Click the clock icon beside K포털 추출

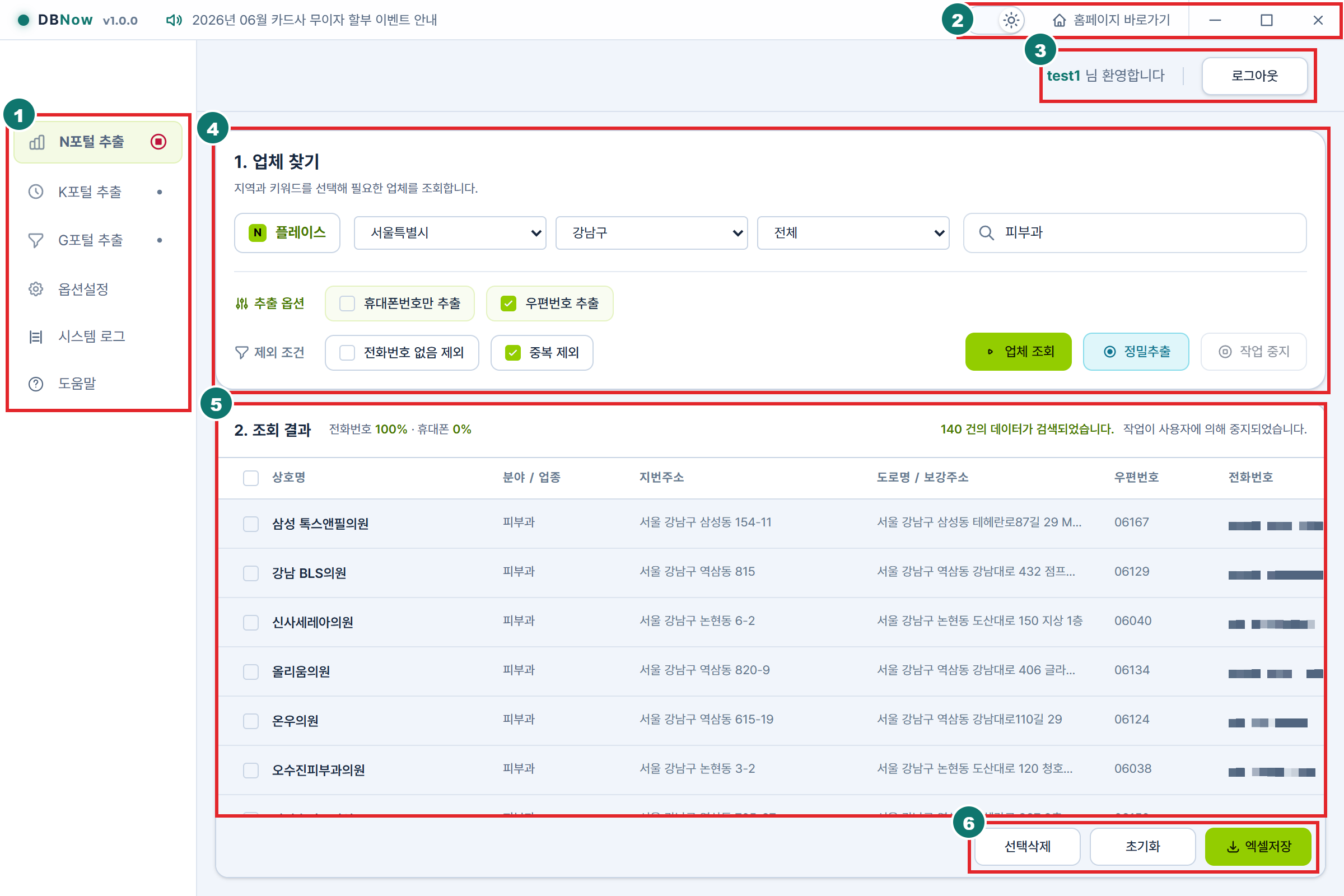(x=36, y=192)
